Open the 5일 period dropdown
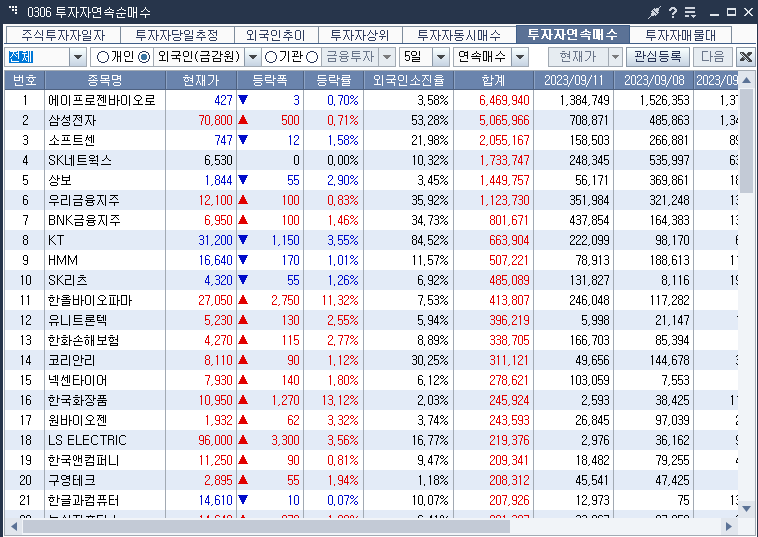This screenshot has height=537, width=758. (440, 57)
